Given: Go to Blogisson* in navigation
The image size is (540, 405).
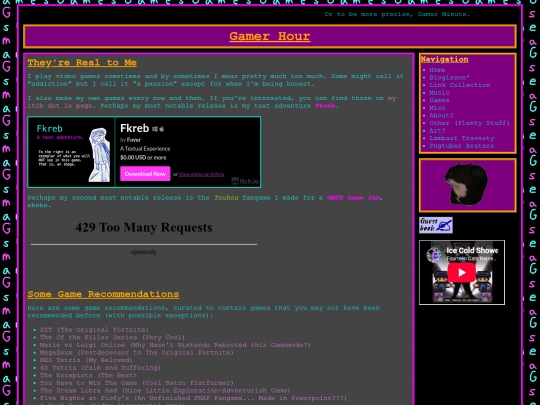Looking at the screenshot, I should point(449,77).
